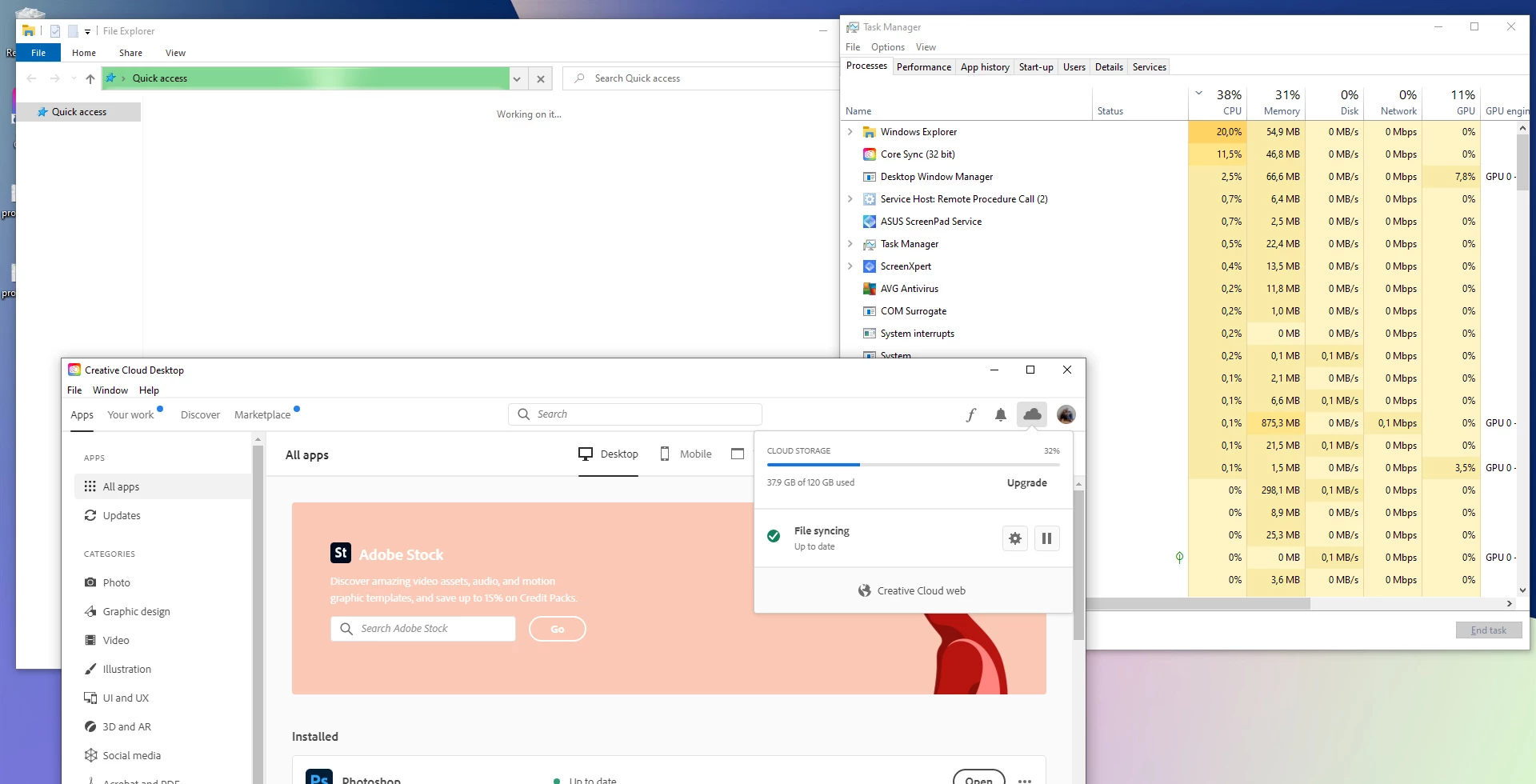Screen dimensions: 1536x784
Task: Click ASUS ScreenPad Service icon
Action: pos(870,222)
